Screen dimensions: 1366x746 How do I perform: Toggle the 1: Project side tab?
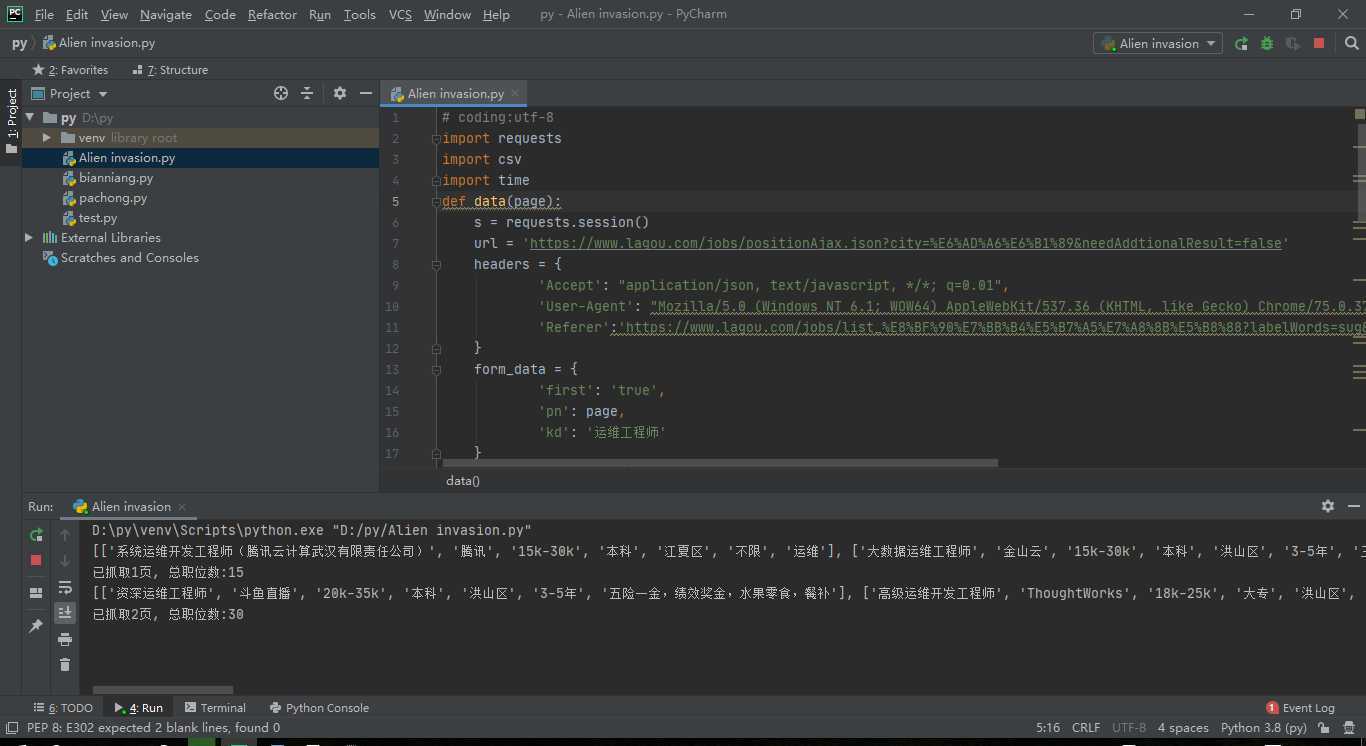12,122
